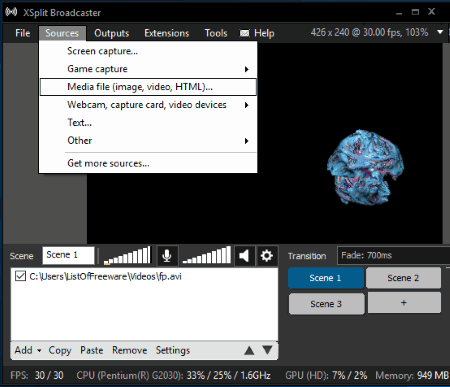Screen dimensions: 450x387
Task: Adjust the speaker volume level bars
Action: [x=207, y=256]
